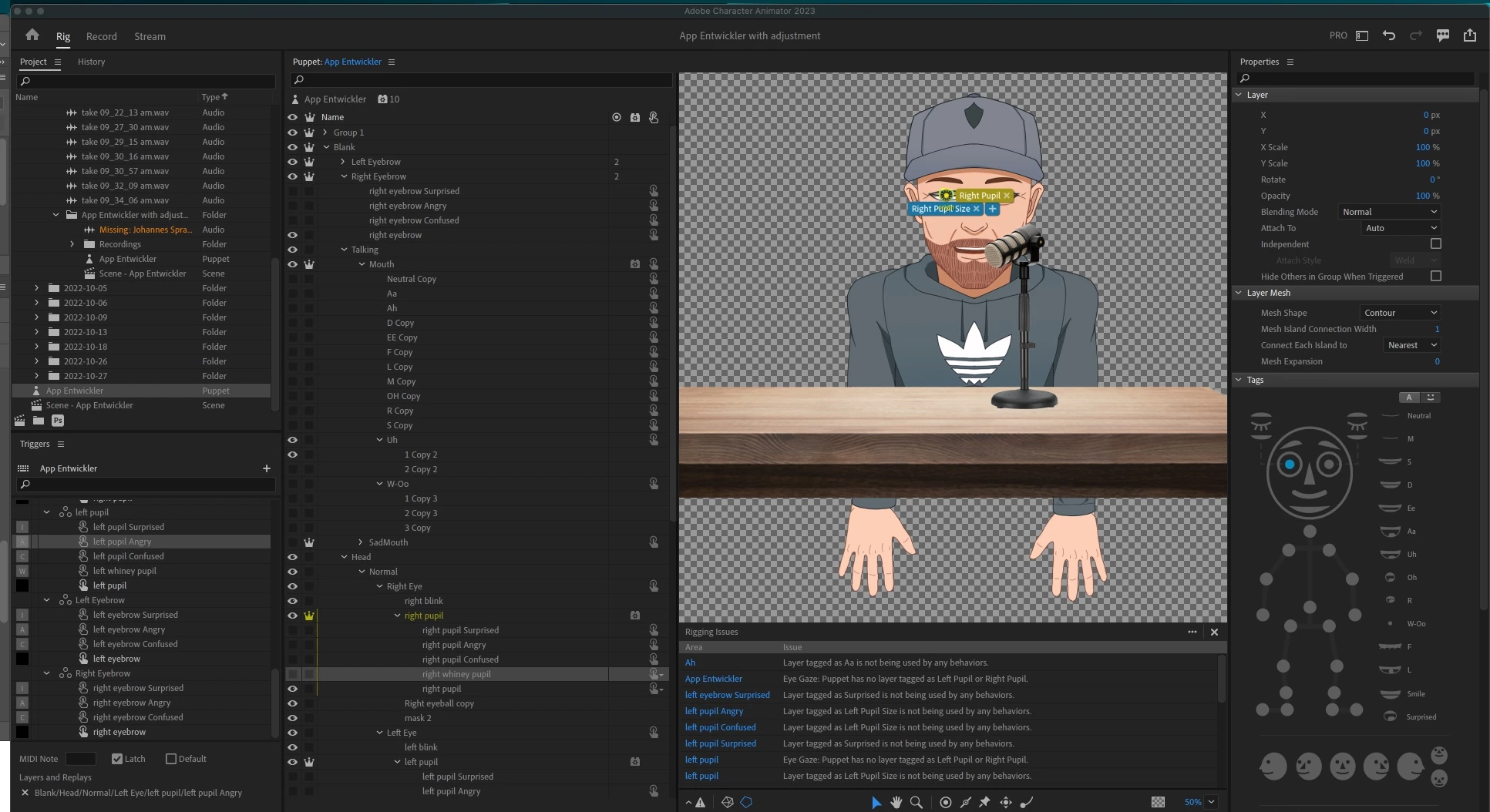Toggle the transparency grid icon
Screen dimensions: 1490x812
(1158, 802)
